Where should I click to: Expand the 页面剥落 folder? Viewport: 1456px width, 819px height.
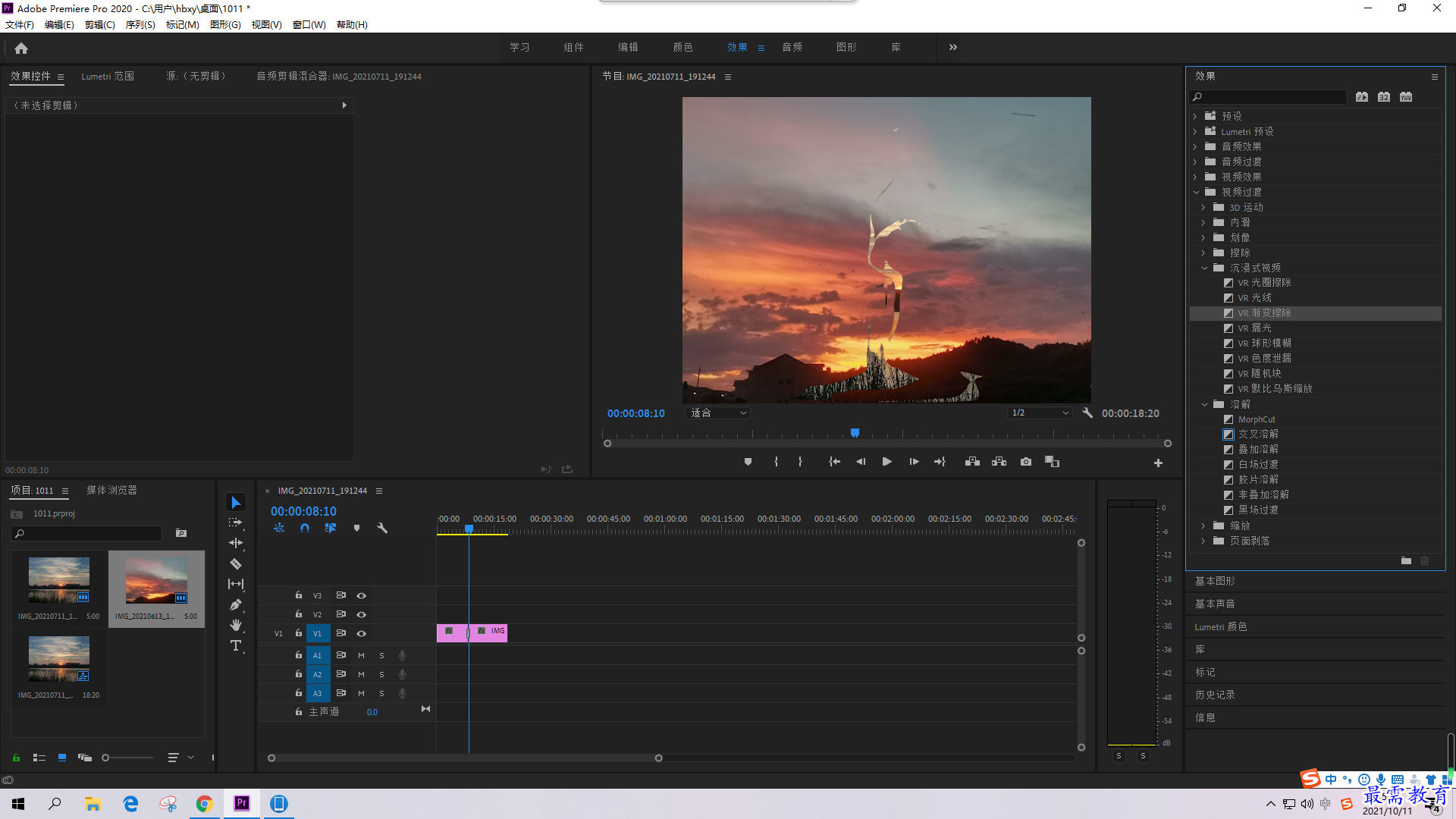[x=1203, y=541]
